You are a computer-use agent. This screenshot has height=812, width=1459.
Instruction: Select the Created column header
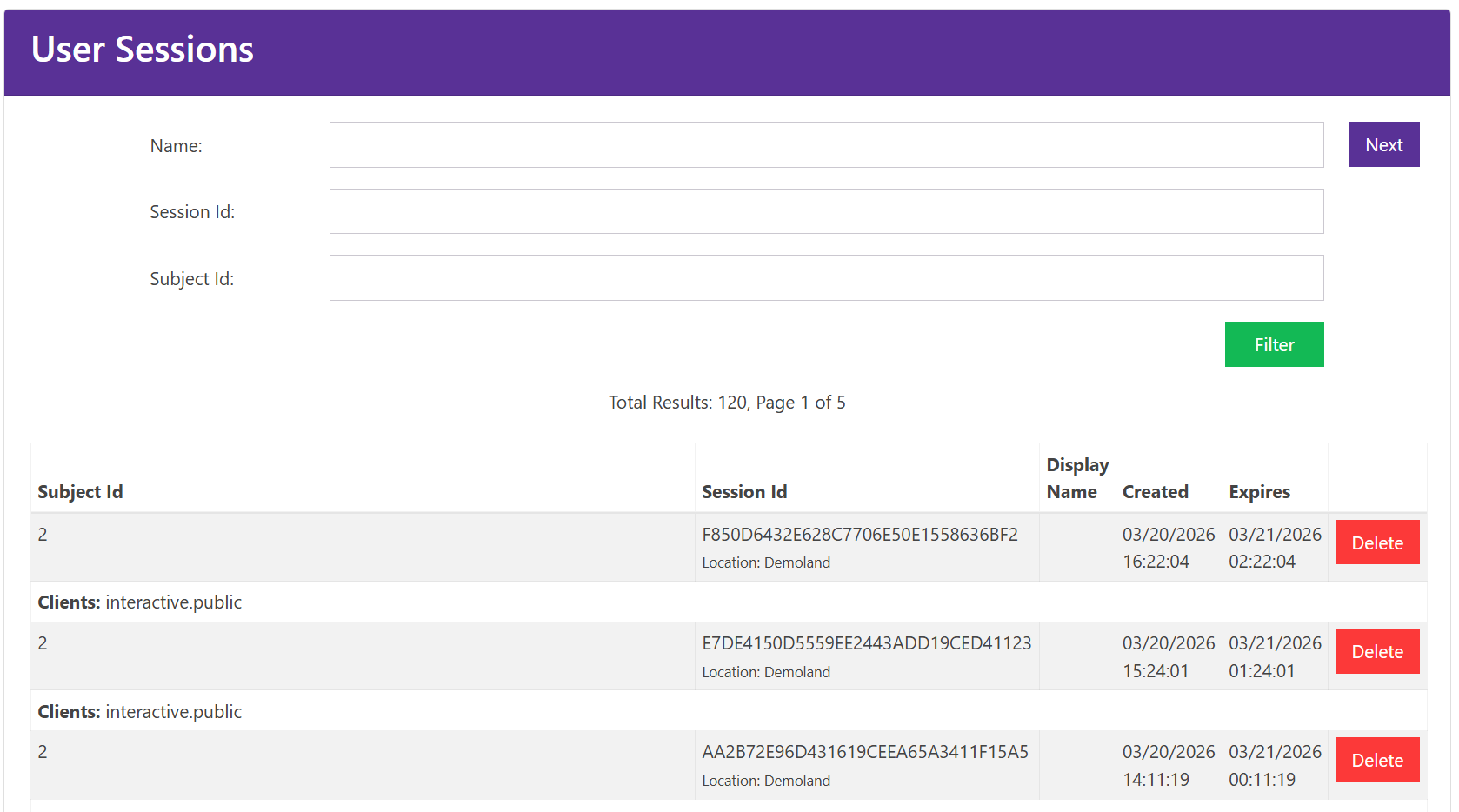click(x=1155, y=491)
